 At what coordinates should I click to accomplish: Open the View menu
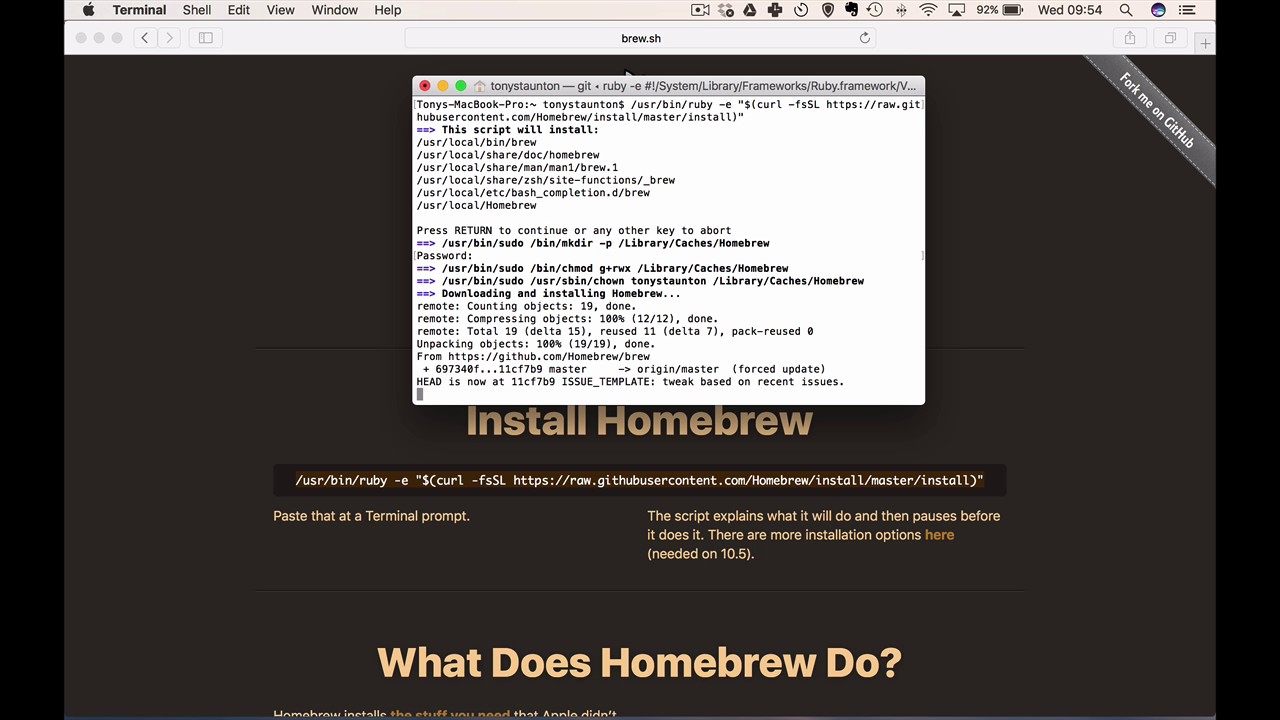point(280,10)
